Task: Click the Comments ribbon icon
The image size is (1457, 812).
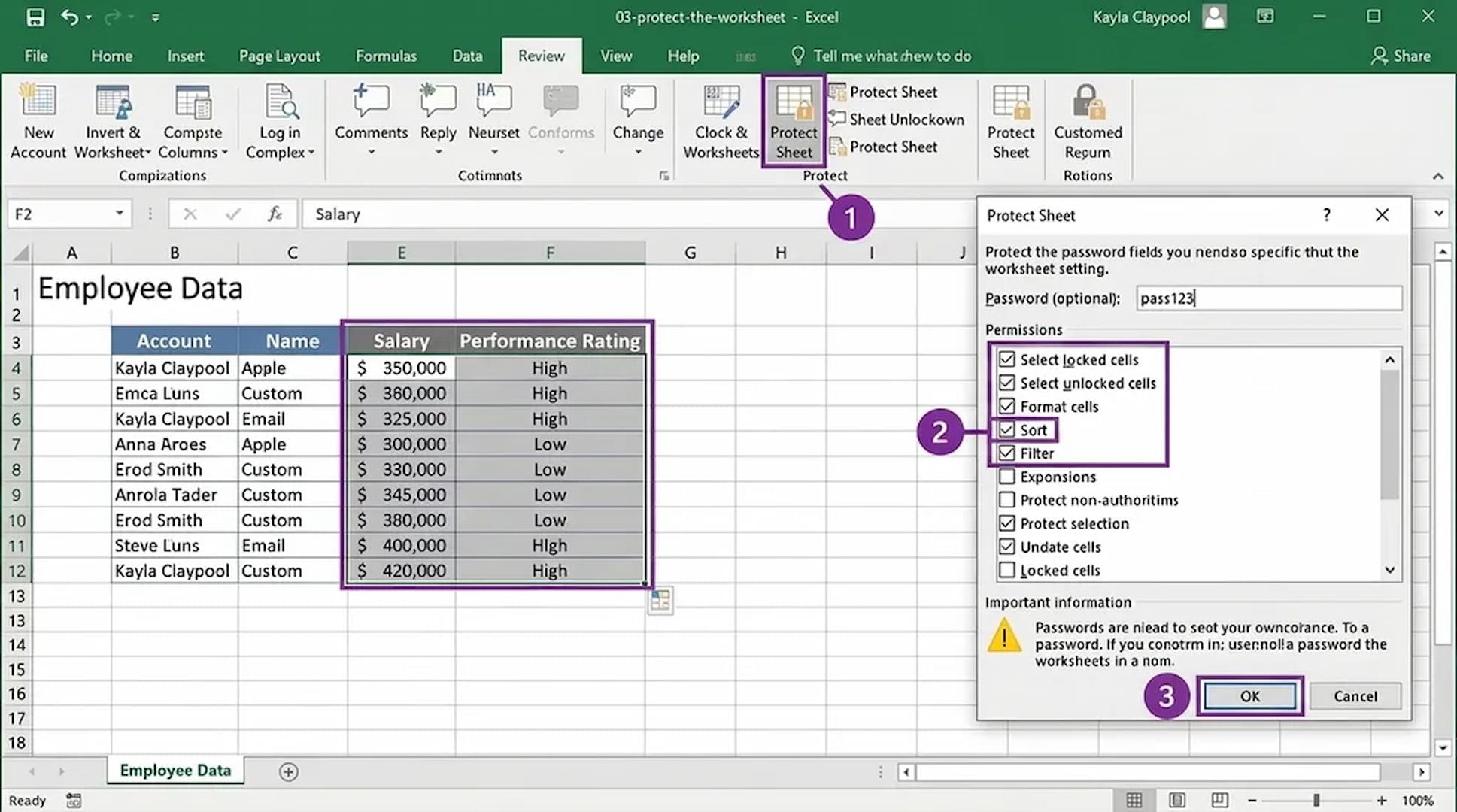Action: click(371, 101)
